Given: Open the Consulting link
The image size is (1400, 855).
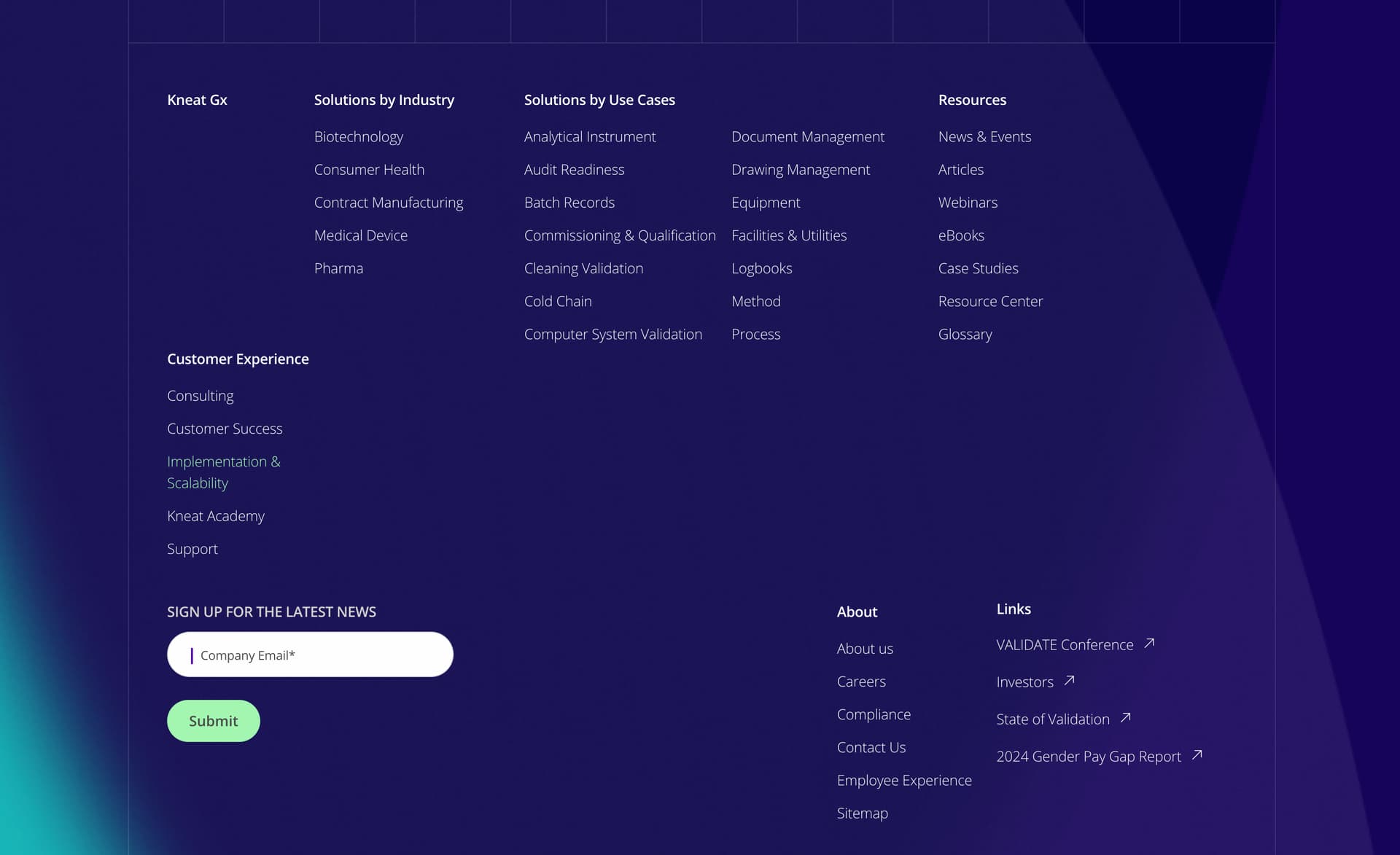Looking at the screenshot, I should pyautogui.click(x=201, y=396).
